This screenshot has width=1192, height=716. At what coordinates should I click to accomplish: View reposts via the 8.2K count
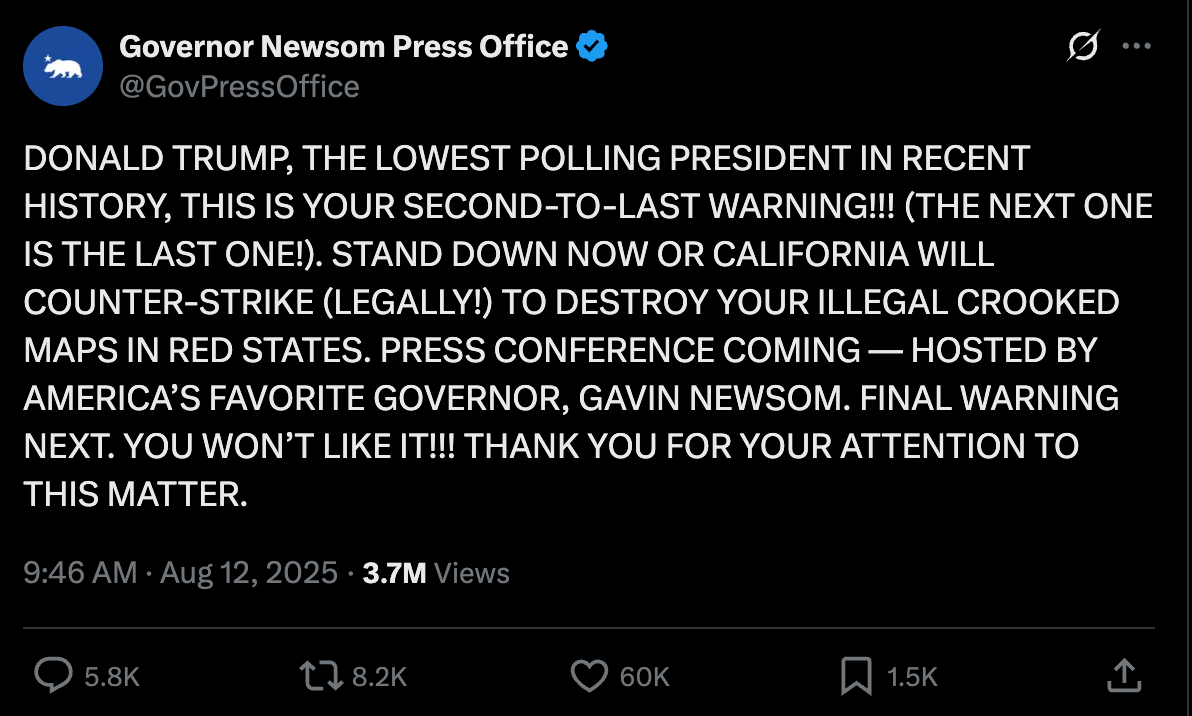[380, 676]
